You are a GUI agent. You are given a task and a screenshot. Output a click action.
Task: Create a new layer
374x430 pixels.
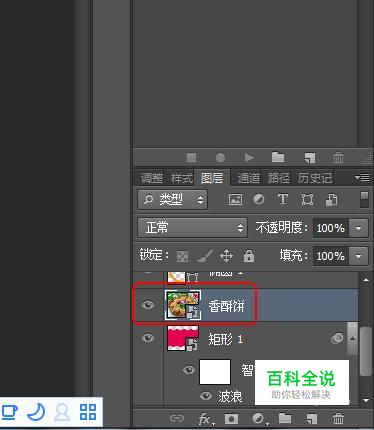tap(312, 419)
